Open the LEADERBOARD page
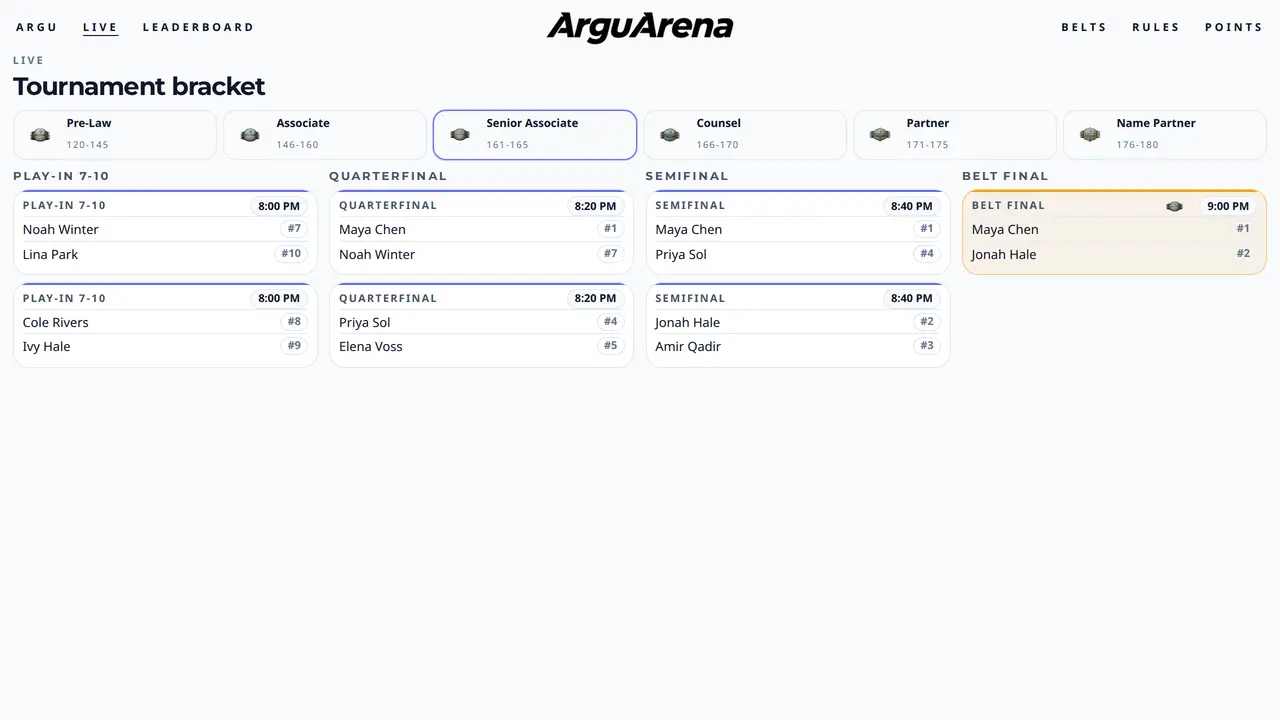The image size is (1280, 720). click(198, 27)
